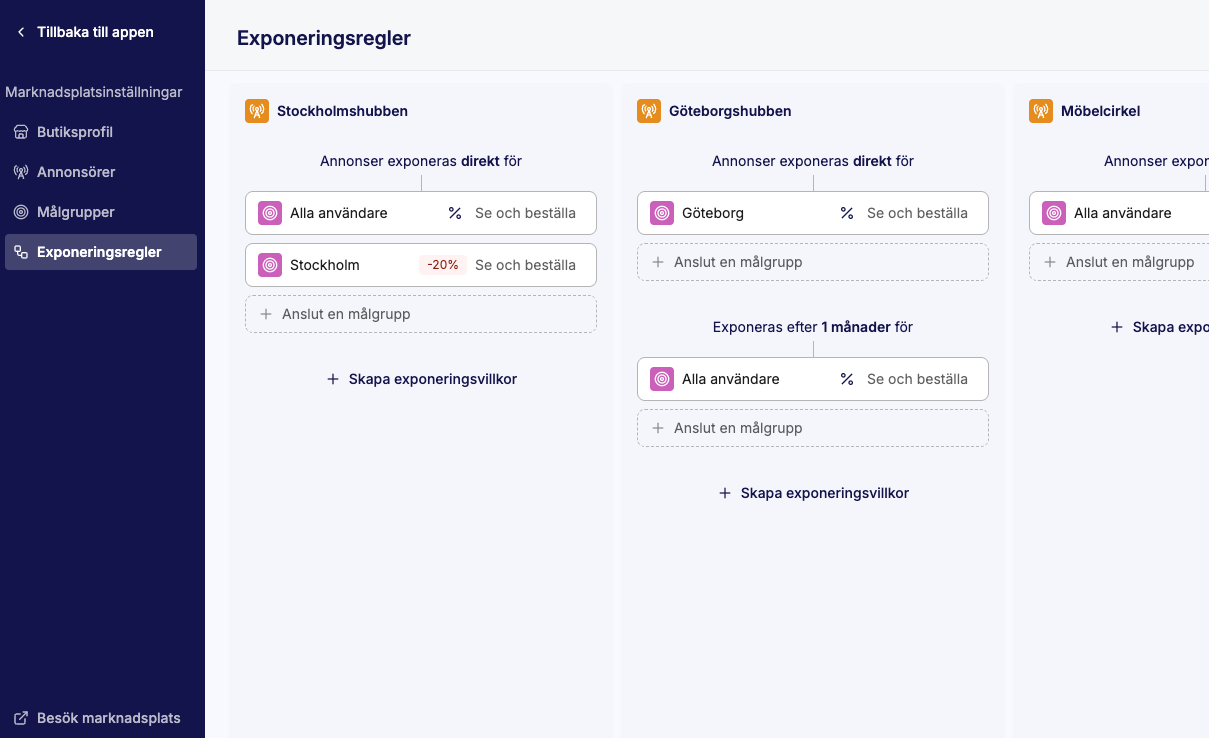Image resolution: width=1209 pixels, height=738 pixels.
Task: Click the target icon beside Göteborg
Action: [662, 213]
